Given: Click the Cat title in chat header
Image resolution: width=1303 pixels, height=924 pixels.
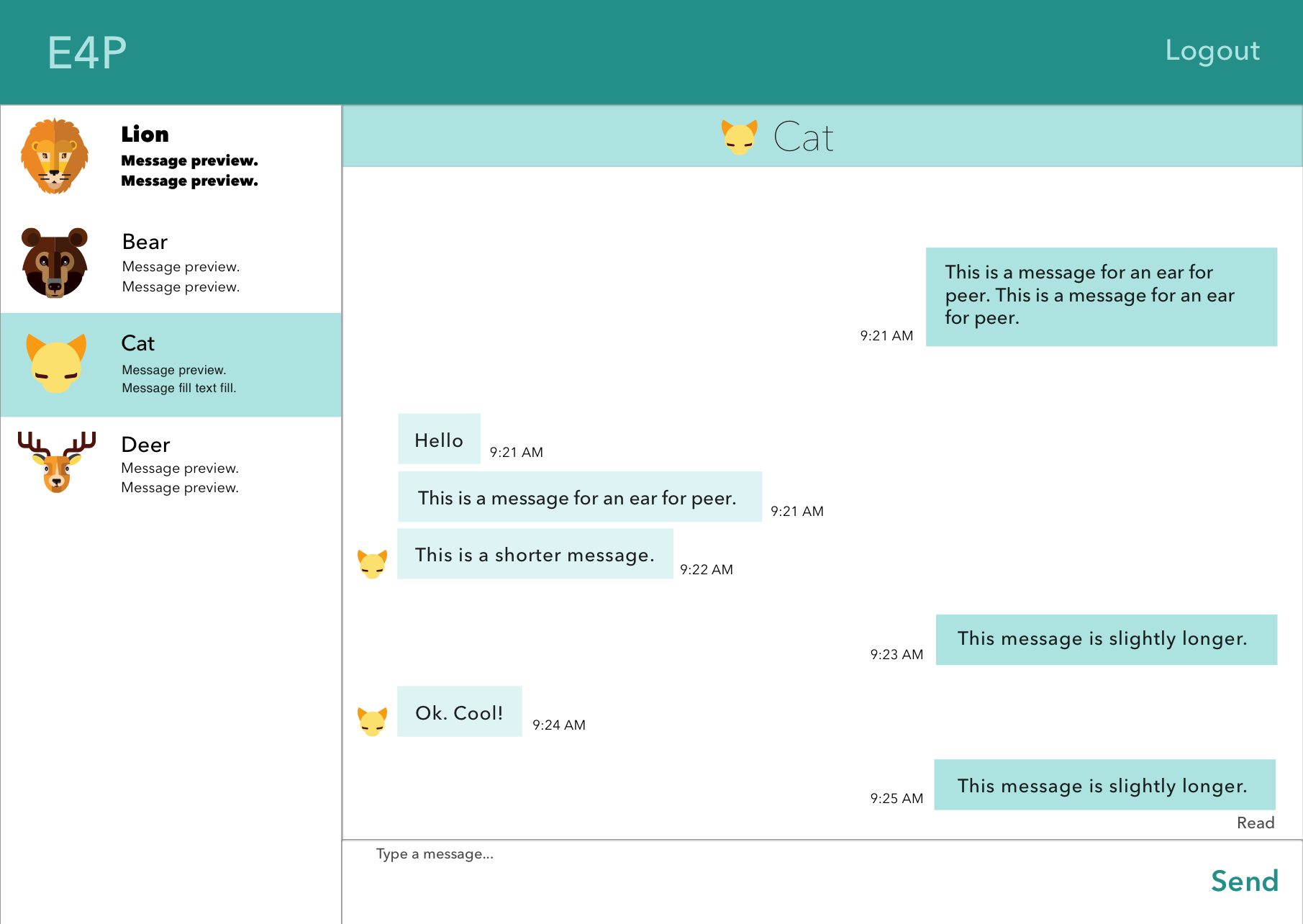Looking at the screenshot, I should [x=804, y=137].
